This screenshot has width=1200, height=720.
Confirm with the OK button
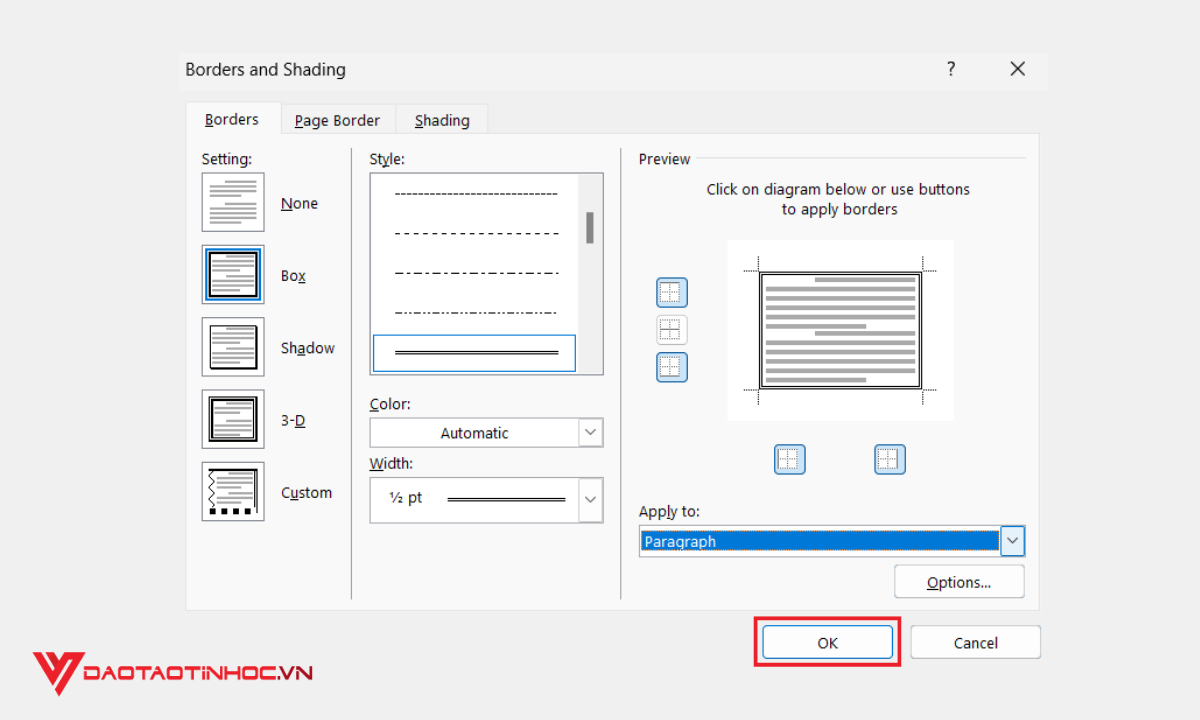point(827,643)
